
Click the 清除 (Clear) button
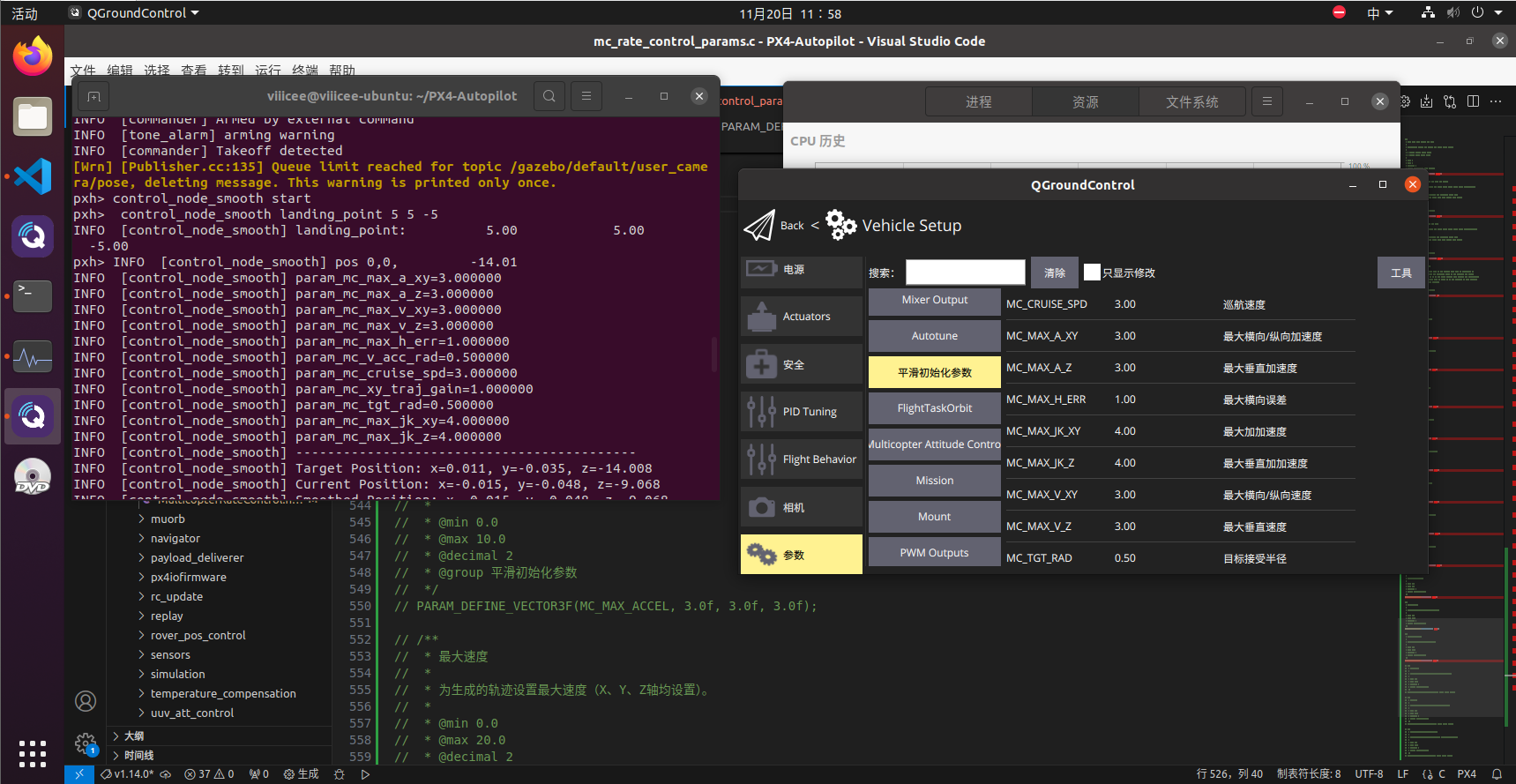[x=1055, y=273]
